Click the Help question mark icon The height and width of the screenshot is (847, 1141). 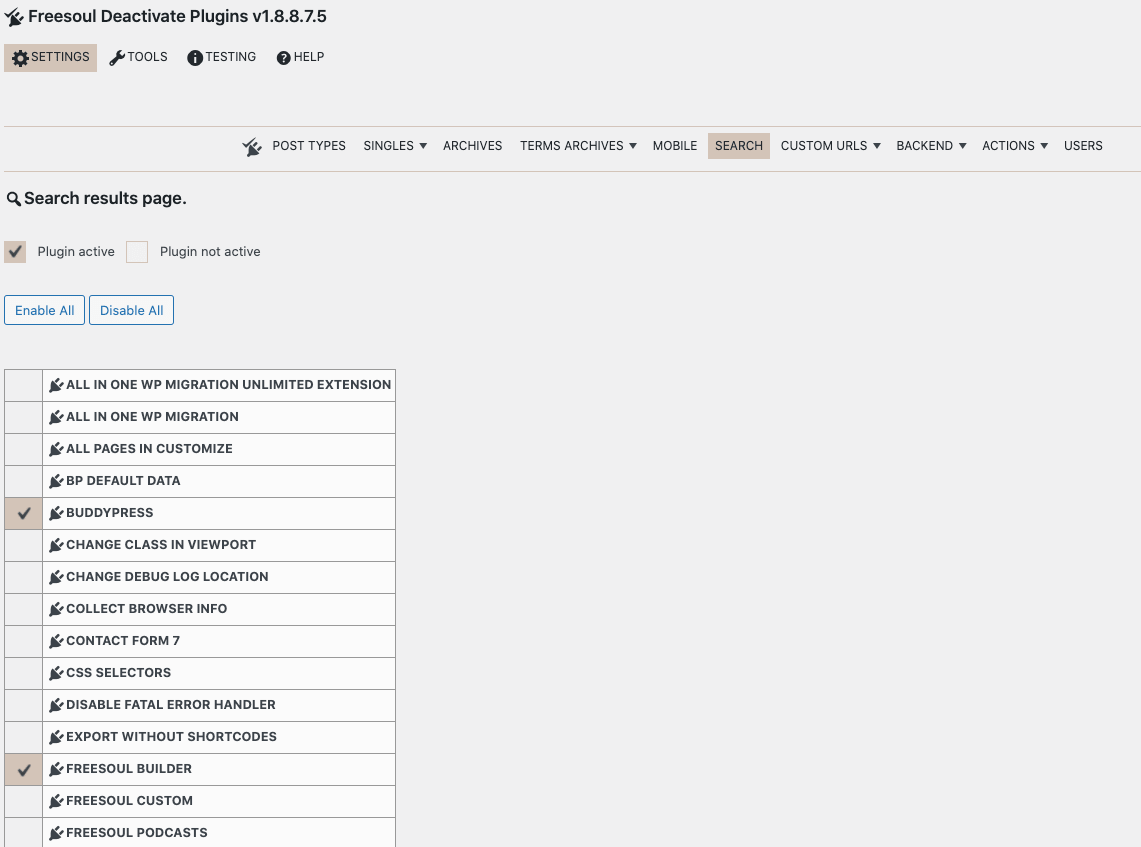coord(281,57)
